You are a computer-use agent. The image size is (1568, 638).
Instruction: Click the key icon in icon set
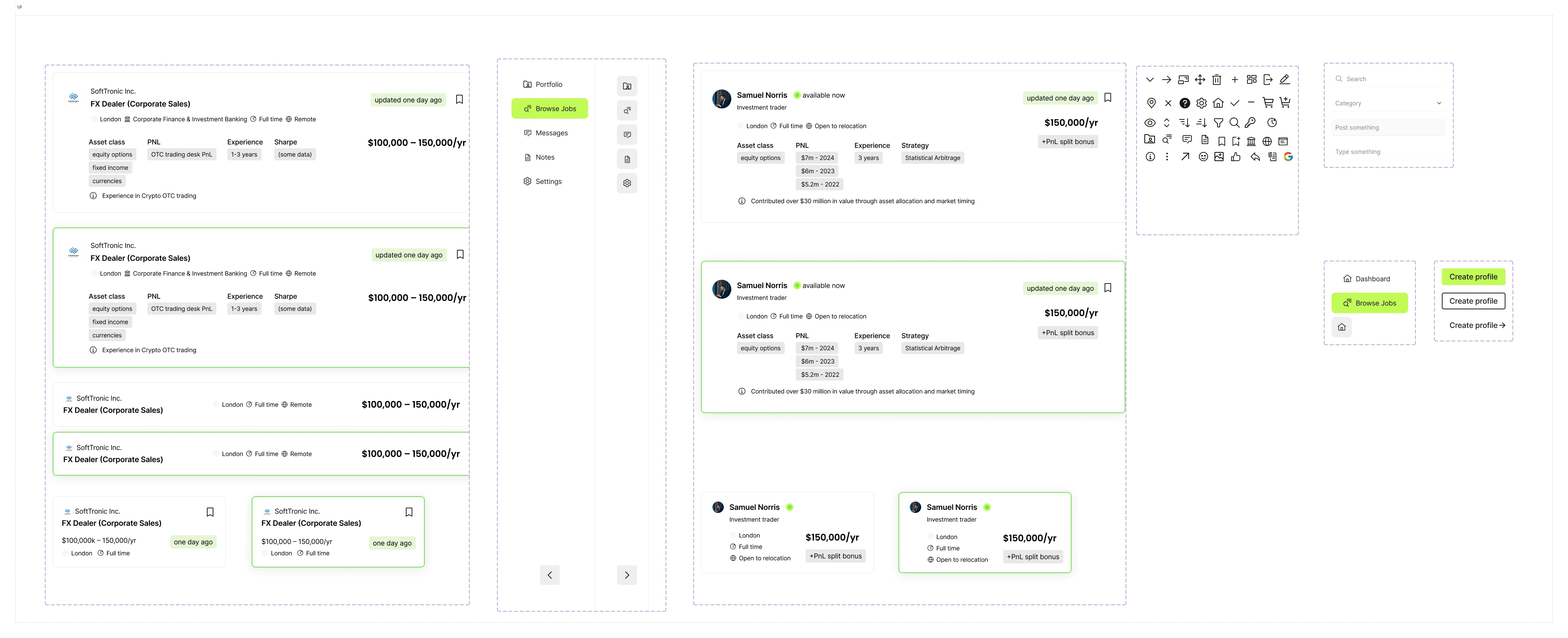(x=1250, y=122)
